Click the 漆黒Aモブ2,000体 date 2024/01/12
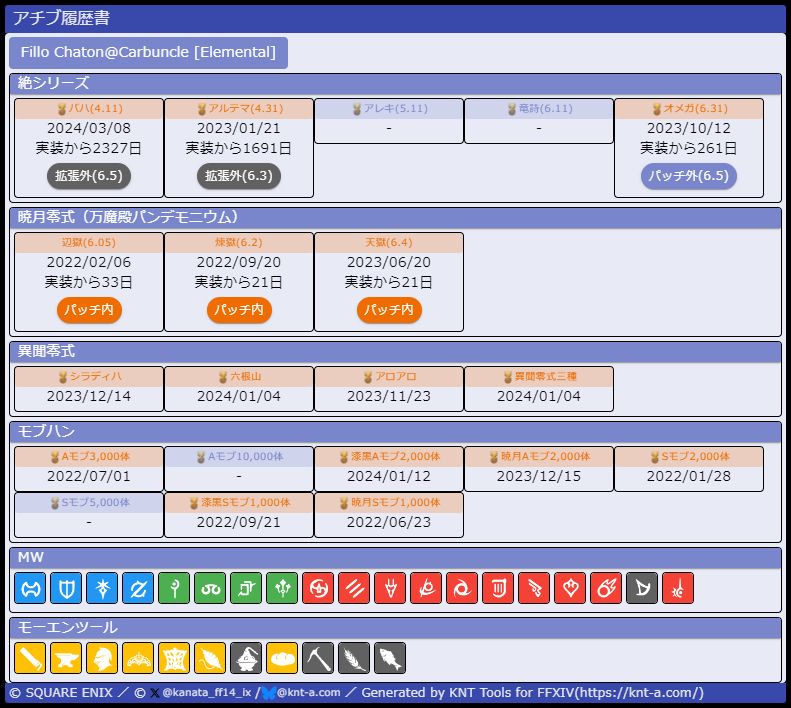The width and height of the screenshot is (791, 708). tap(389, 476)
